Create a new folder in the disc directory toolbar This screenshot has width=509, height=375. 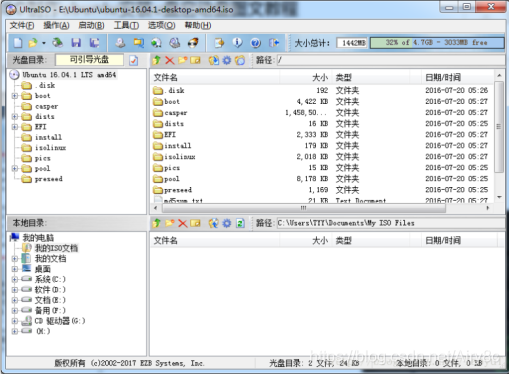183,60
